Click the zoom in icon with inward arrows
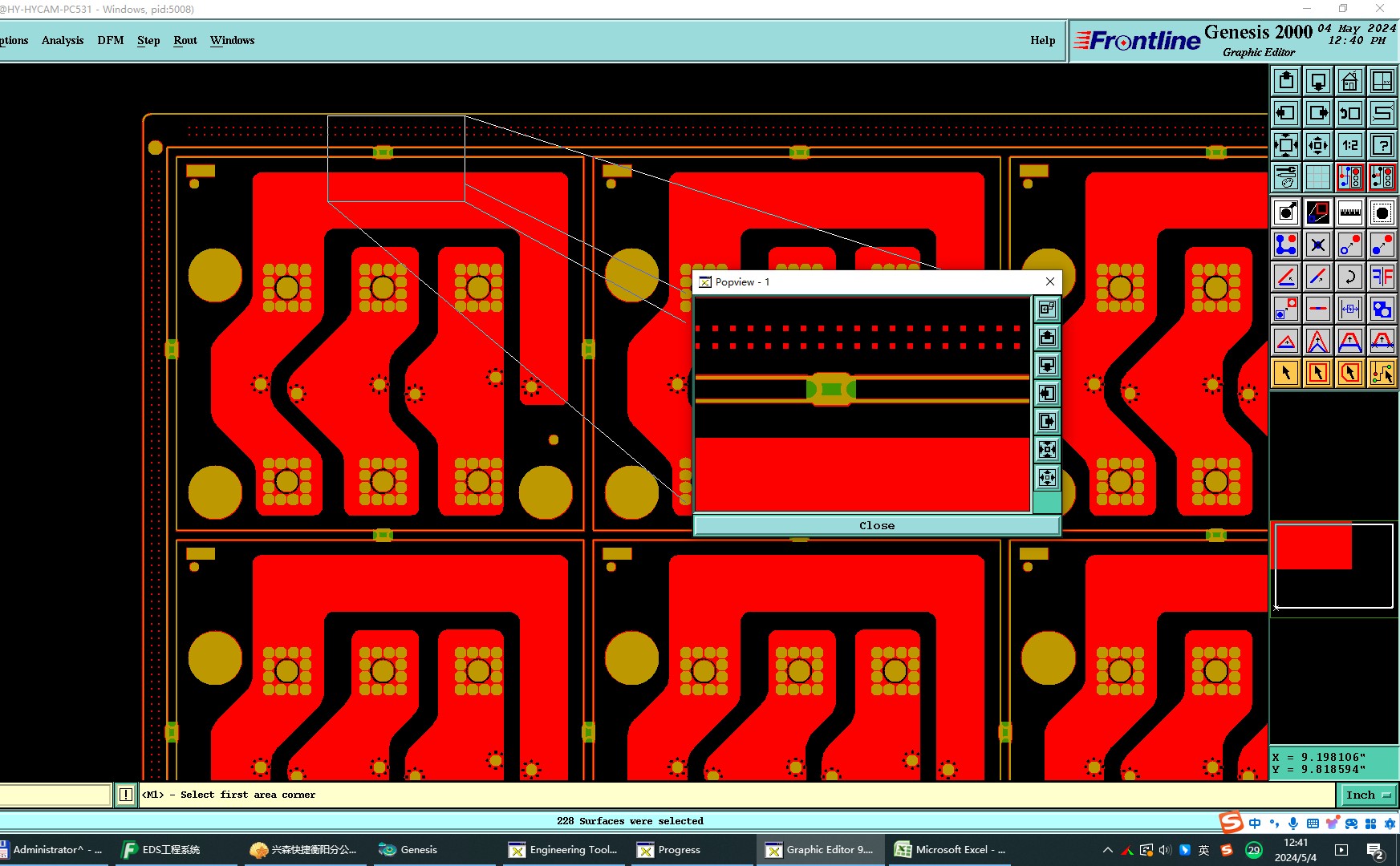This screenshot has height=866, width=1400. pyautogui.click(x=1286, y=145)
